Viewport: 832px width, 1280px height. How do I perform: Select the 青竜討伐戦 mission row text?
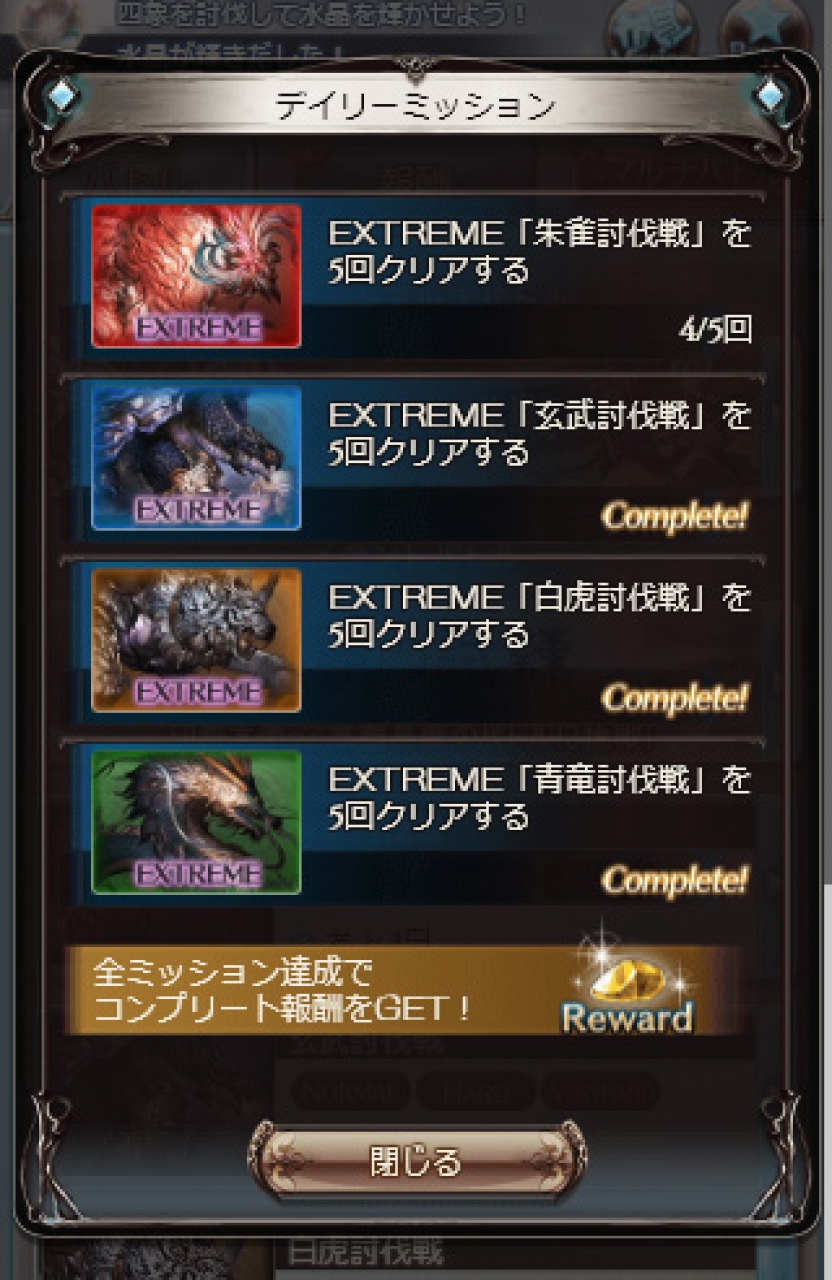tap(539, 797)
